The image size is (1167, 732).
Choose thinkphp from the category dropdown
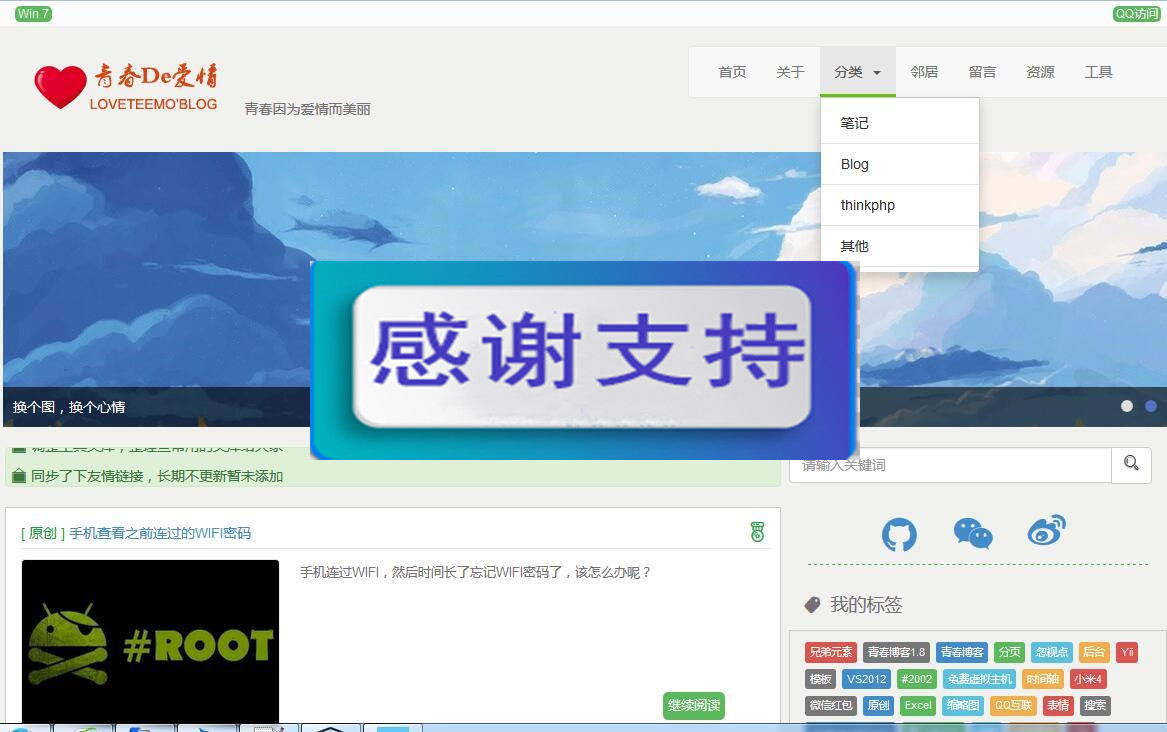point(900,205)
